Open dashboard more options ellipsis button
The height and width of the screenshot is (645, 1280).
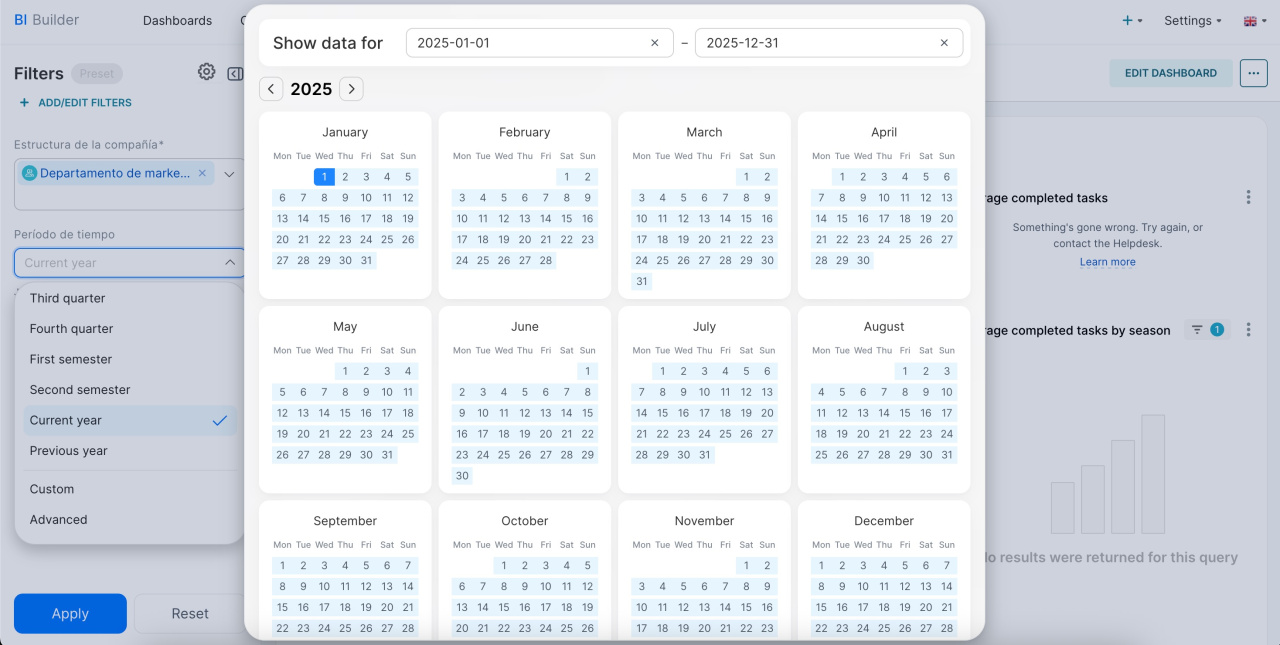click(1253, 73)
